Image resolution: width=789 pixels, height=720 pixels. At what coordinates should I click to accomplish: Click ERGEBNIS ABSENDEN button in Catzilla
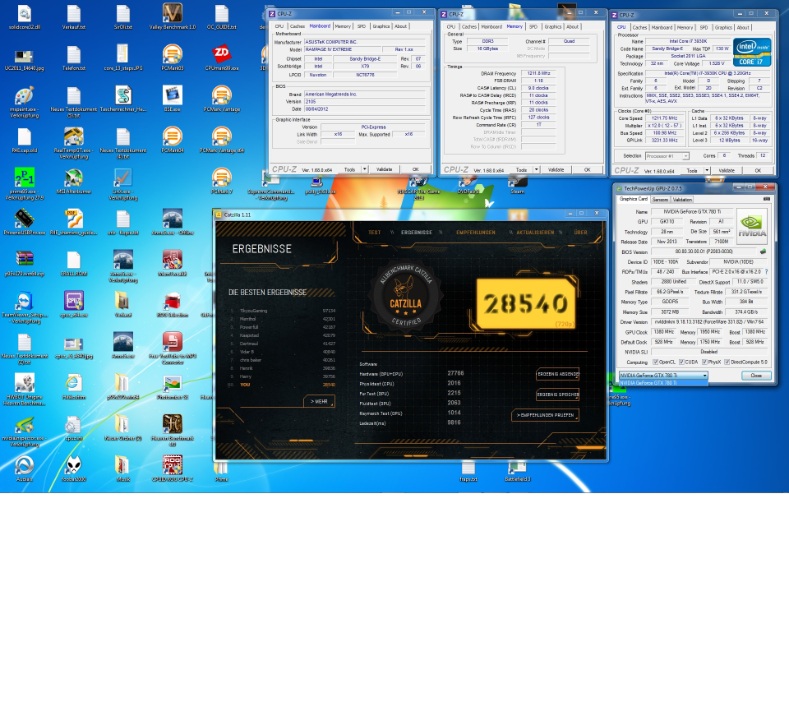point(558,374)
